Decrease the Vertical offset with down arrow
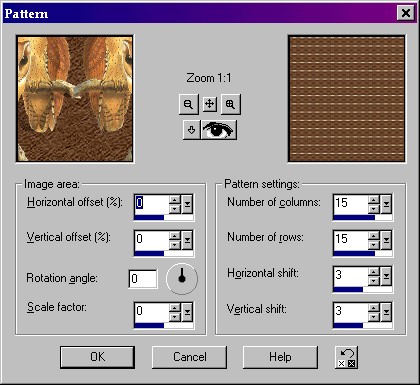 point(175,245)
